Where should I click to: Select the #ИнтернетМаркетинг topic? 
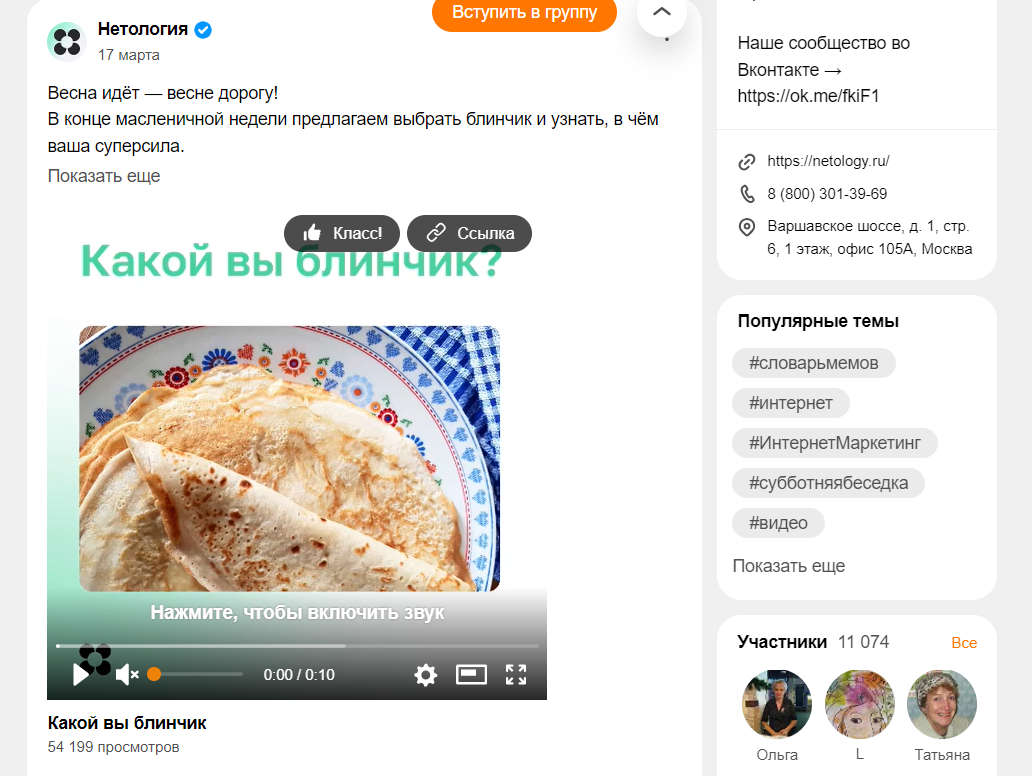[x=835, y=443]
